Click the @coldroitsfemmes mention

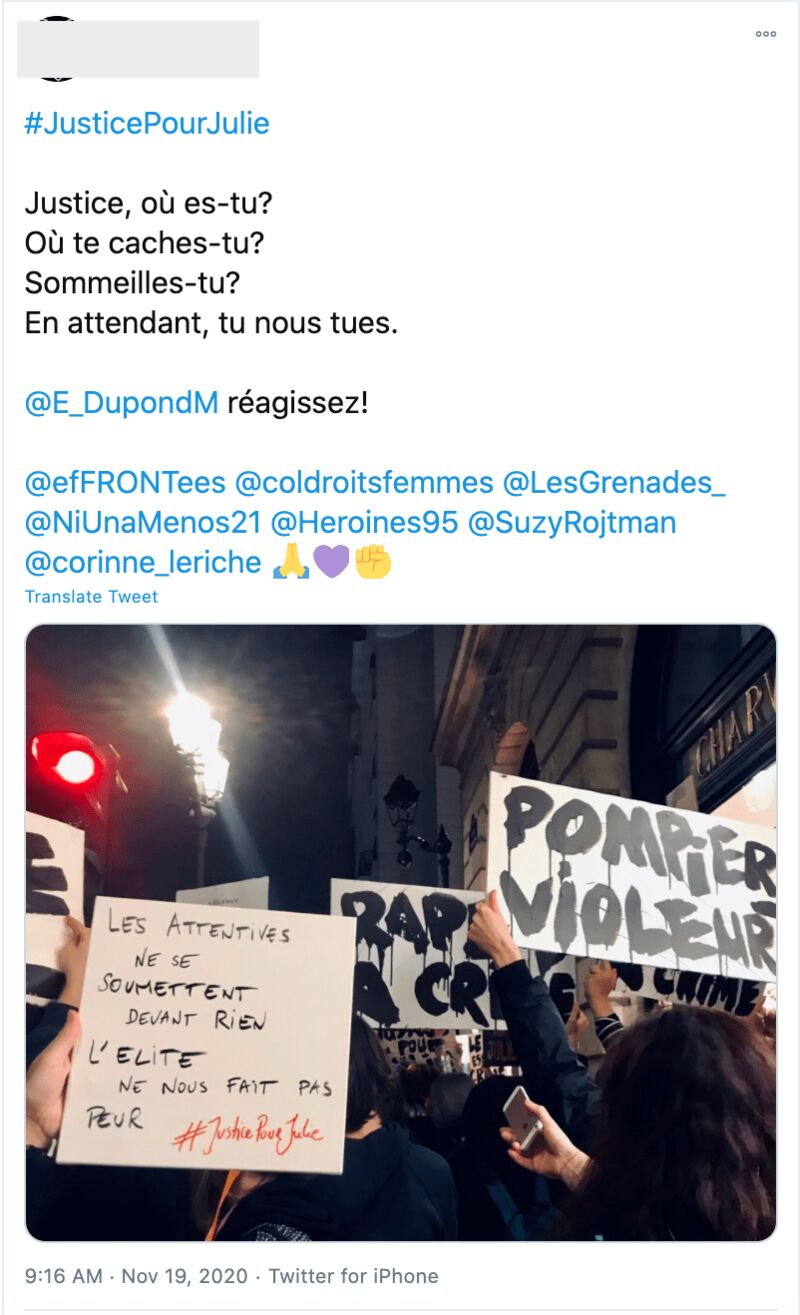364,483
